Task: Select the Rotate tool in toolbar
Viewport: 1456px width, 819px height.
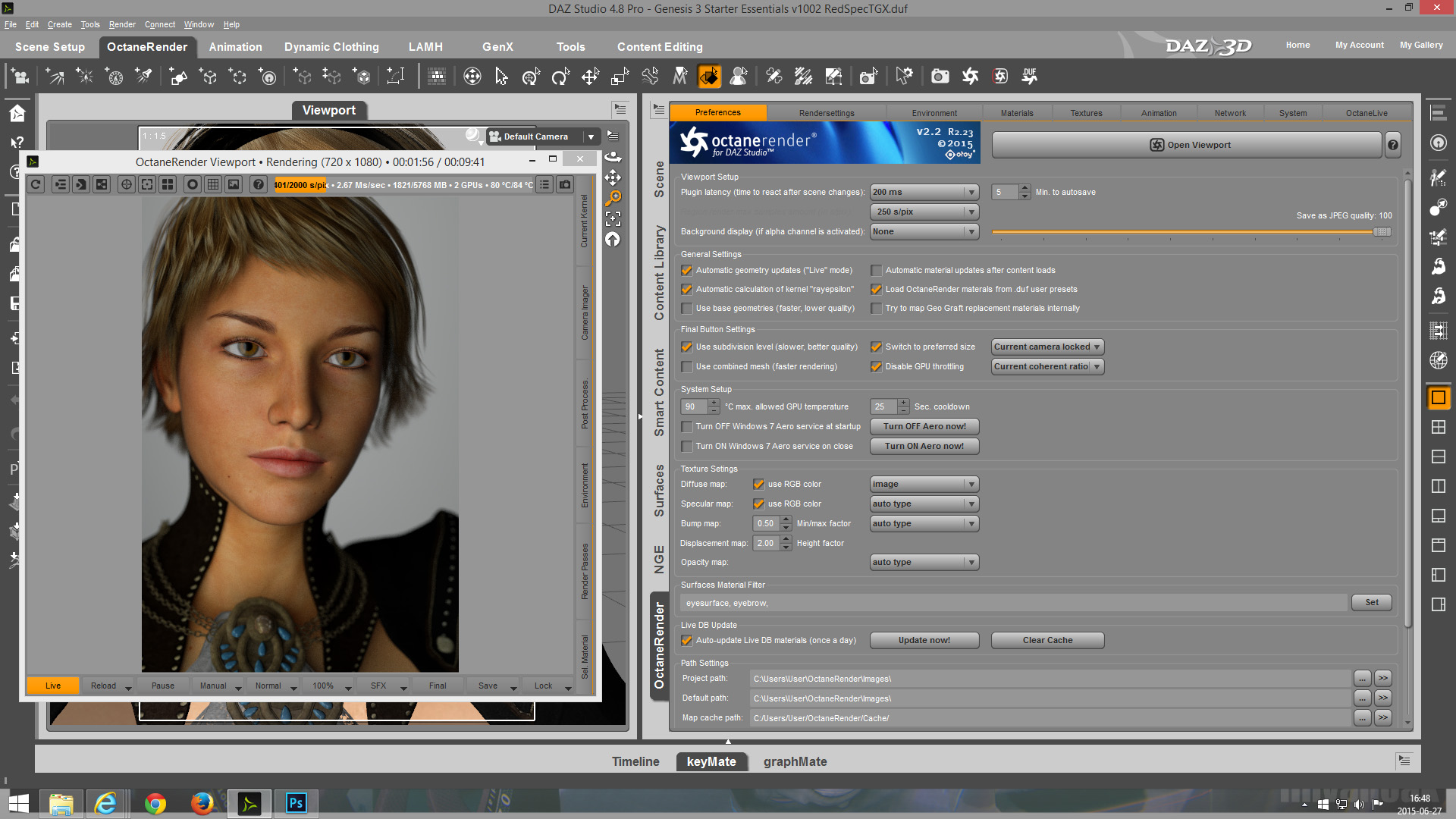Action: (560, 76)
